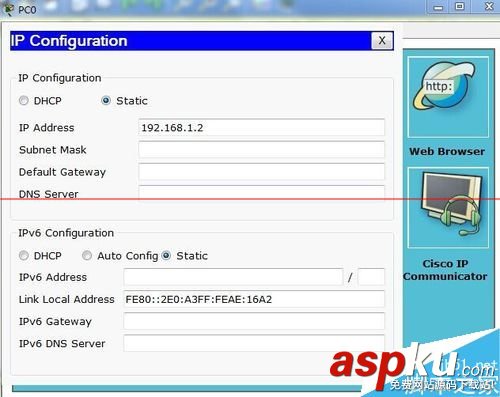Click the IPv6 Address field
The height and width of the screenshot is (397, 500).
[x=233, y=277]
